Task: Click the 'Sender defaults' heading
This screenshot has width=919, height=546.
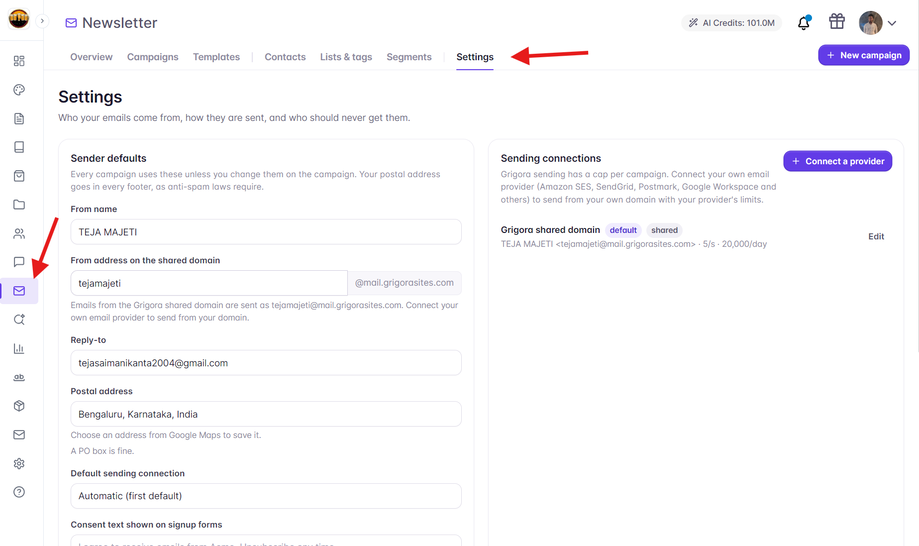Action: click(x=108, y=158)
